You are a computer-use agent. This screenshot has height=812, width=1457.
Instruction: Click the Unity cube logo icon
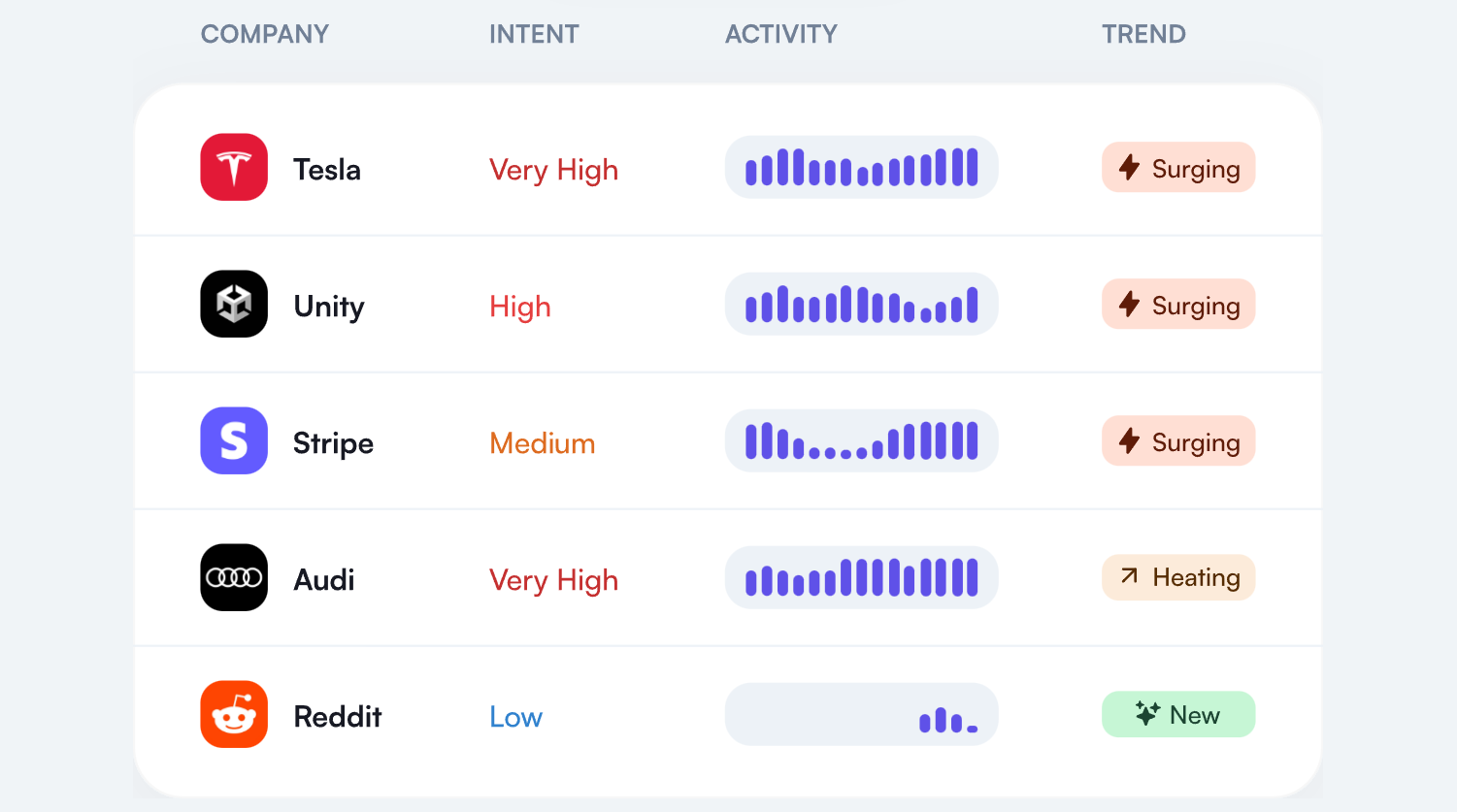(234, 304)
